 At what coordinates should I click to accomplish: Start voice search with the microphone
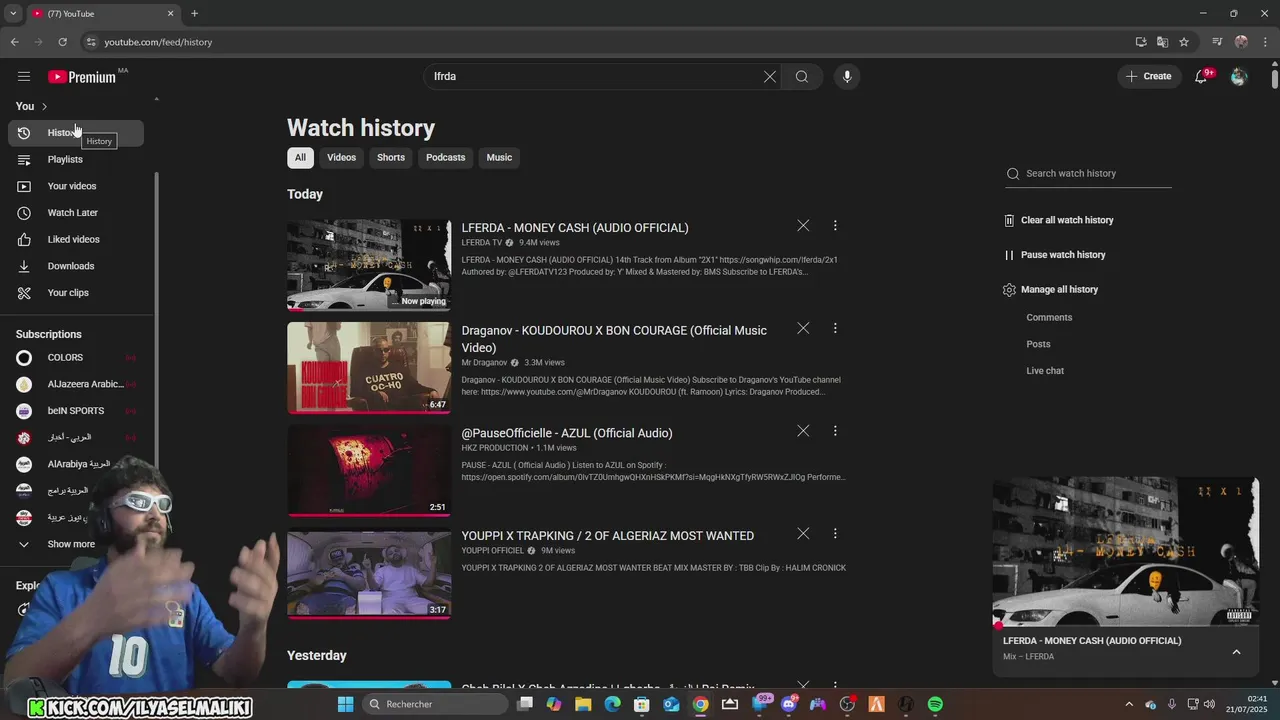(847, 77)
